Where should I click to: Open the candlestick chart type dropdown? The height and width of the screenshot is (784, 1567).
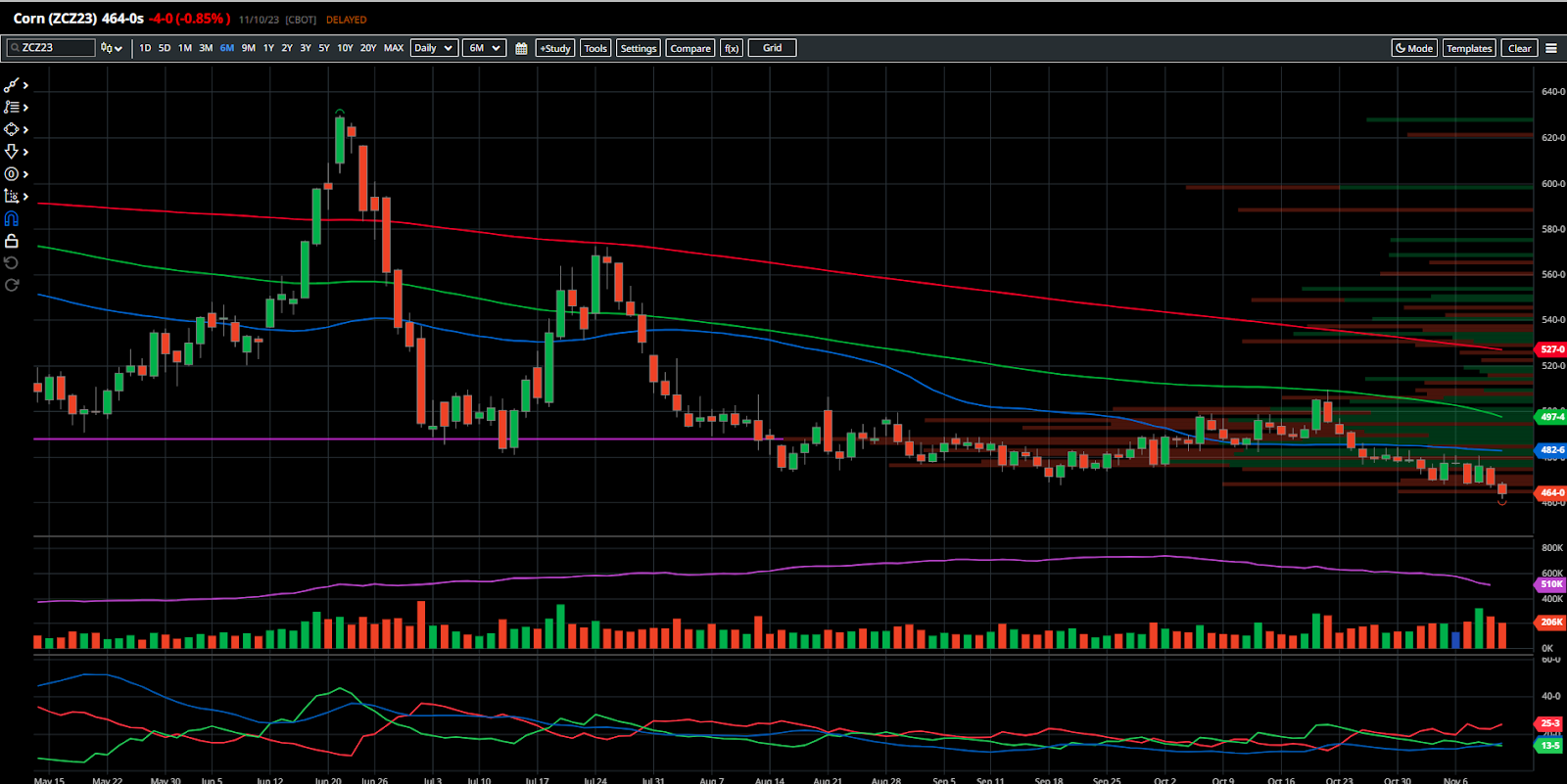pyautogui.click(x=112, y=48)
